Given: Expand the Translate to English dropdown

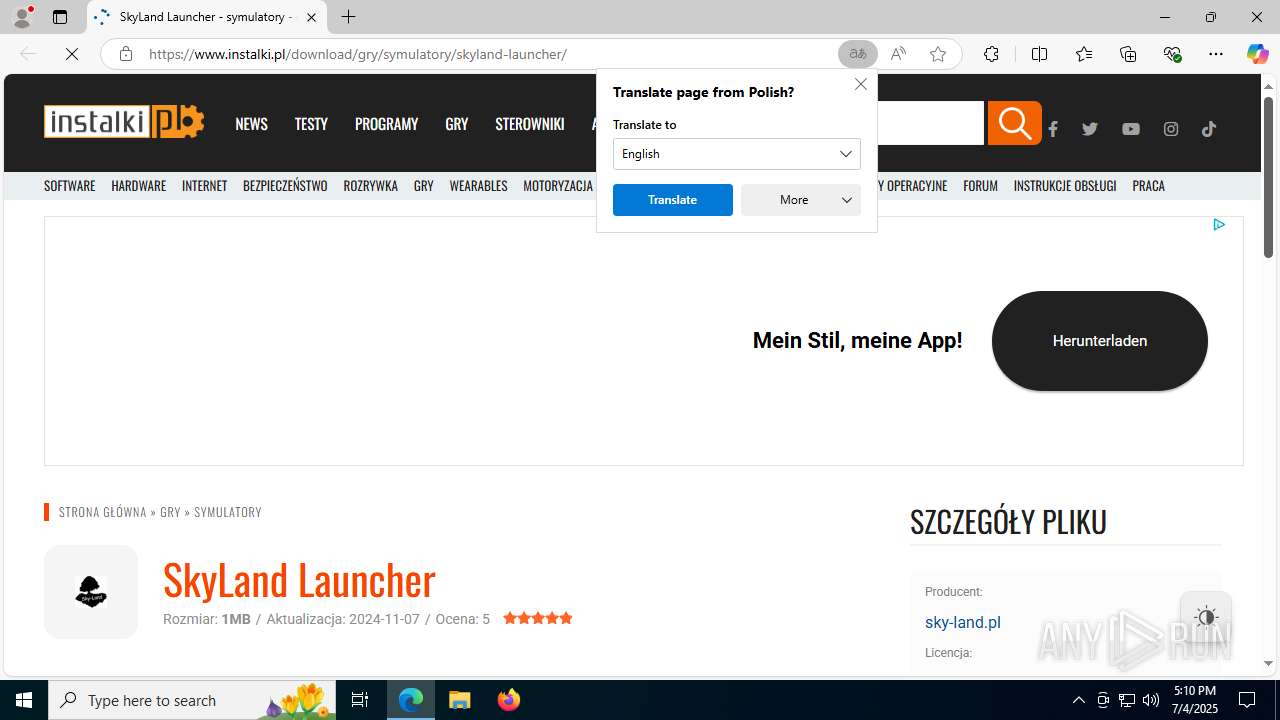Looking at the screenshot, I should 737,154.
